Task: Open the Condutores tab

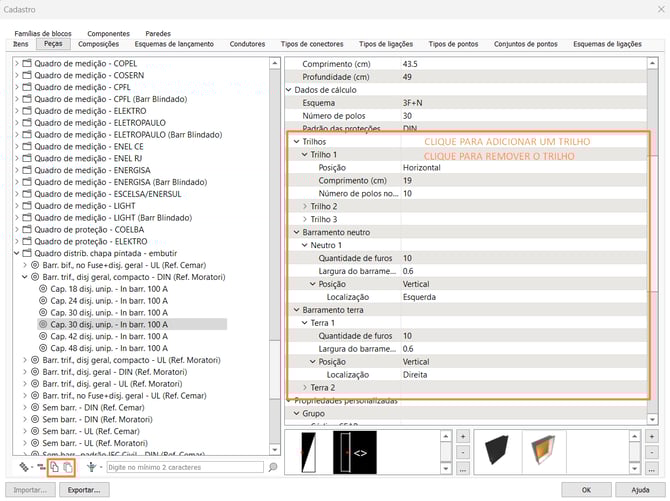Action: [247, 44]
